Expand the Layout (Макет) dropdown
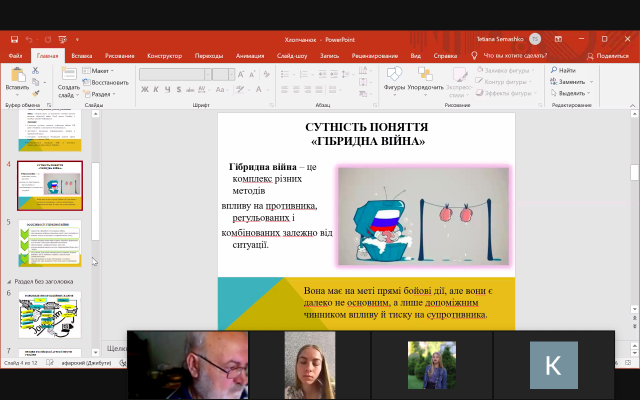Viewport: 640px width, 400px height. (100, 71)
